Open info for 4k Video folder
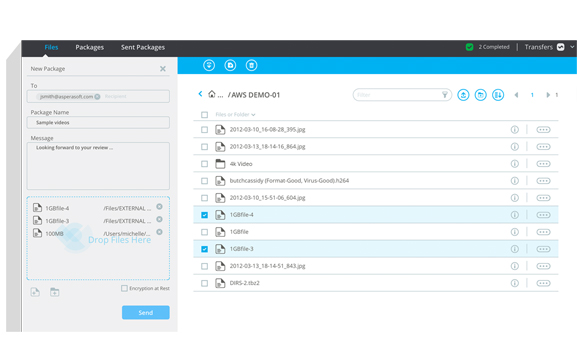580x363 pixels. click(x=515, y=164)
